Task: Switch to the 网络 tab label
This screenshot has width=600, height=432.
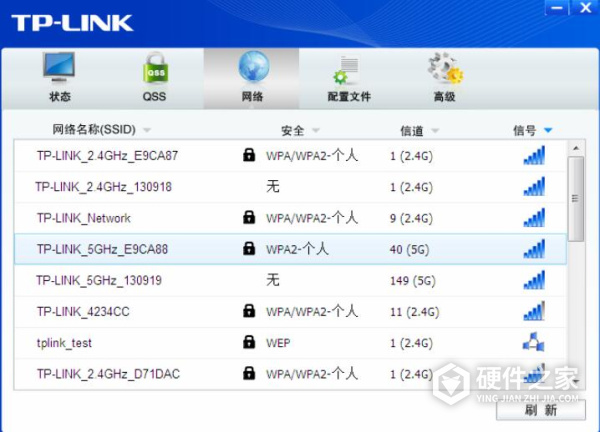Action: click(x=253, y=96)
